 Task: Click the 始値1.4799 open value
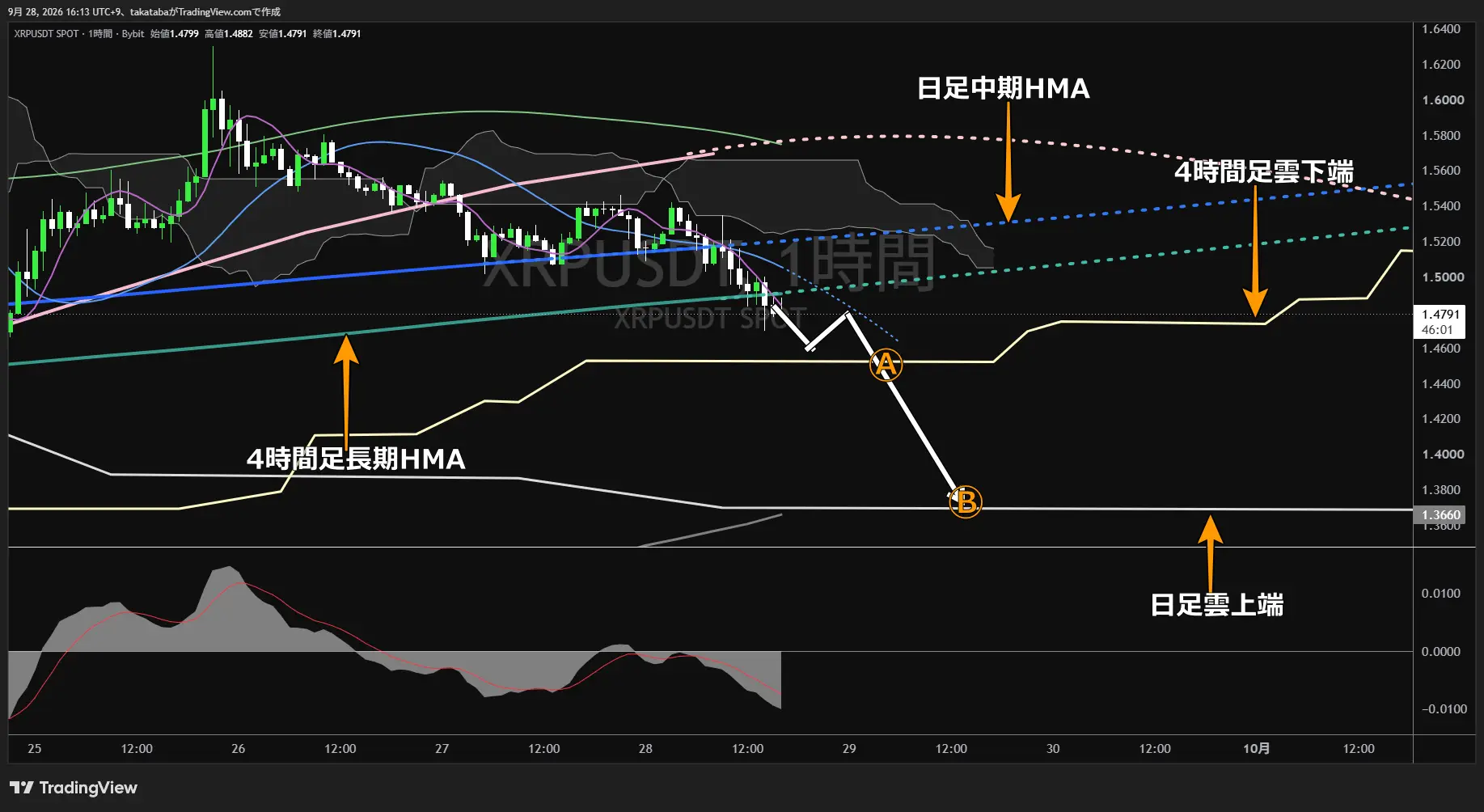175,34
